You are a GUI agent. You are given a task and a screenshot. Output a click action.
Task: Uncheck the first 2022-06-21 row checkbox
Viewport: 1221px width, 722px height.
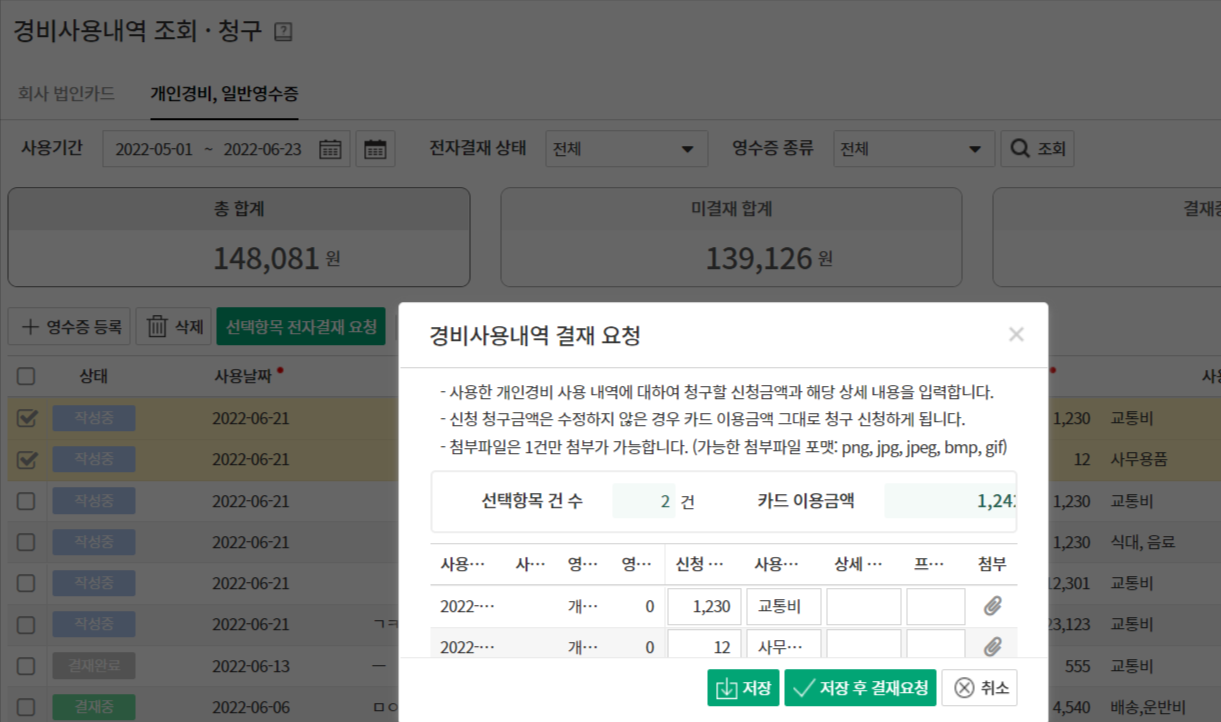(x=25, y=419)
